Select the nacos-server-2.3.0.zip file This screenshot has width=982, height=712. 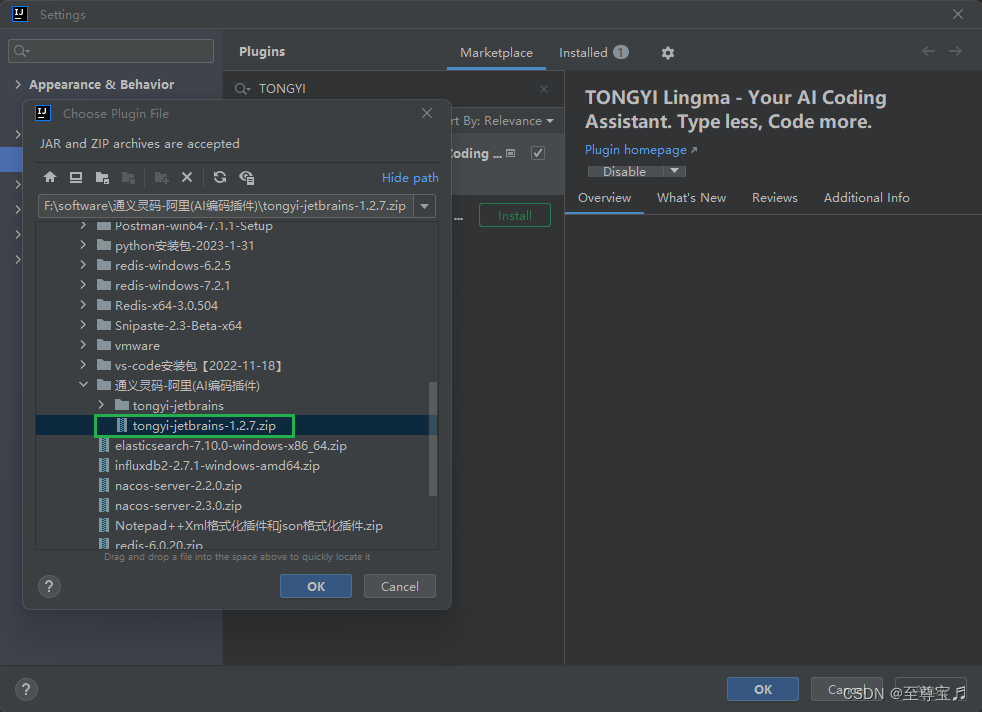coord(178,506)
